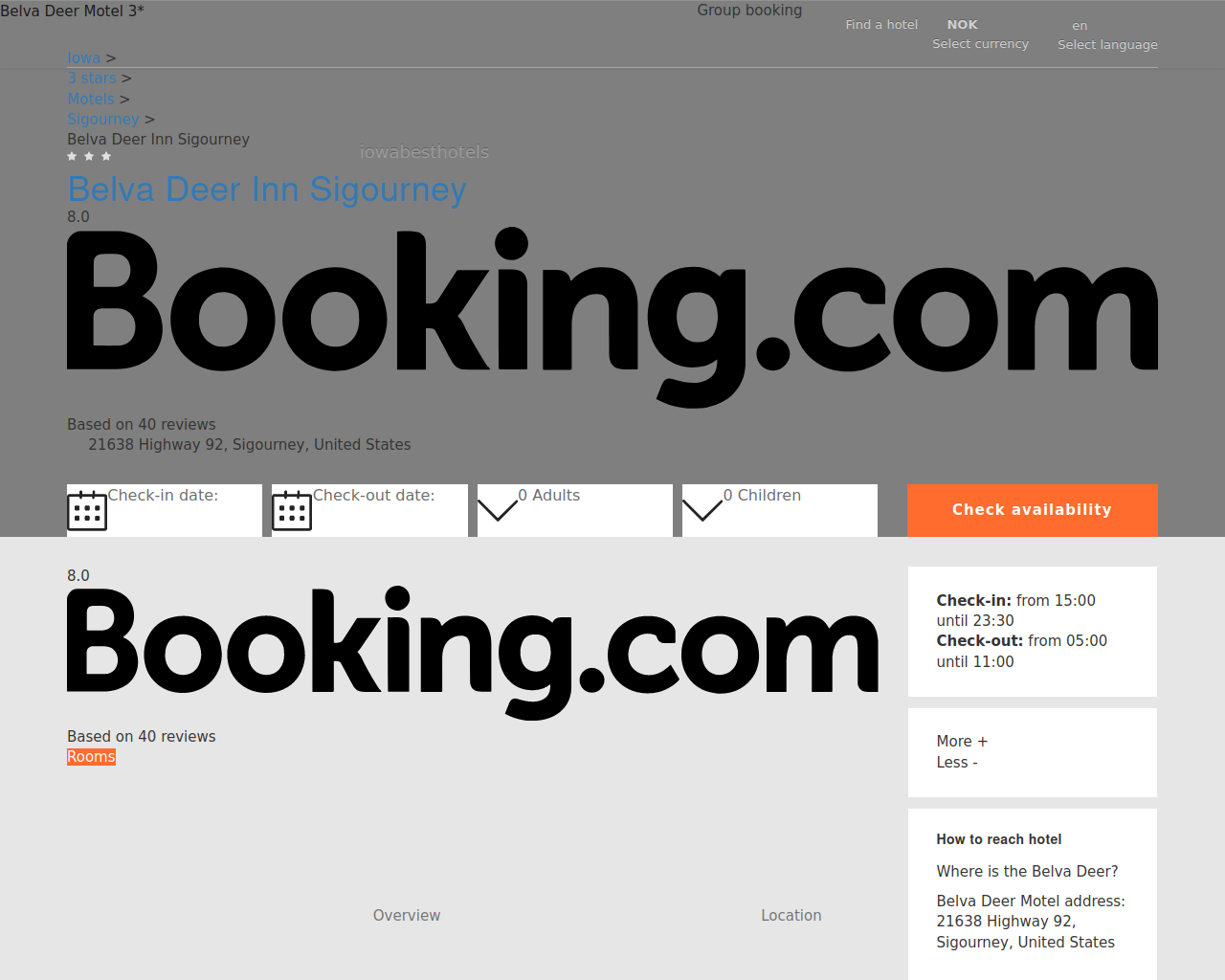
Task: Click the three-star rating icons
Action: (89, 156)
